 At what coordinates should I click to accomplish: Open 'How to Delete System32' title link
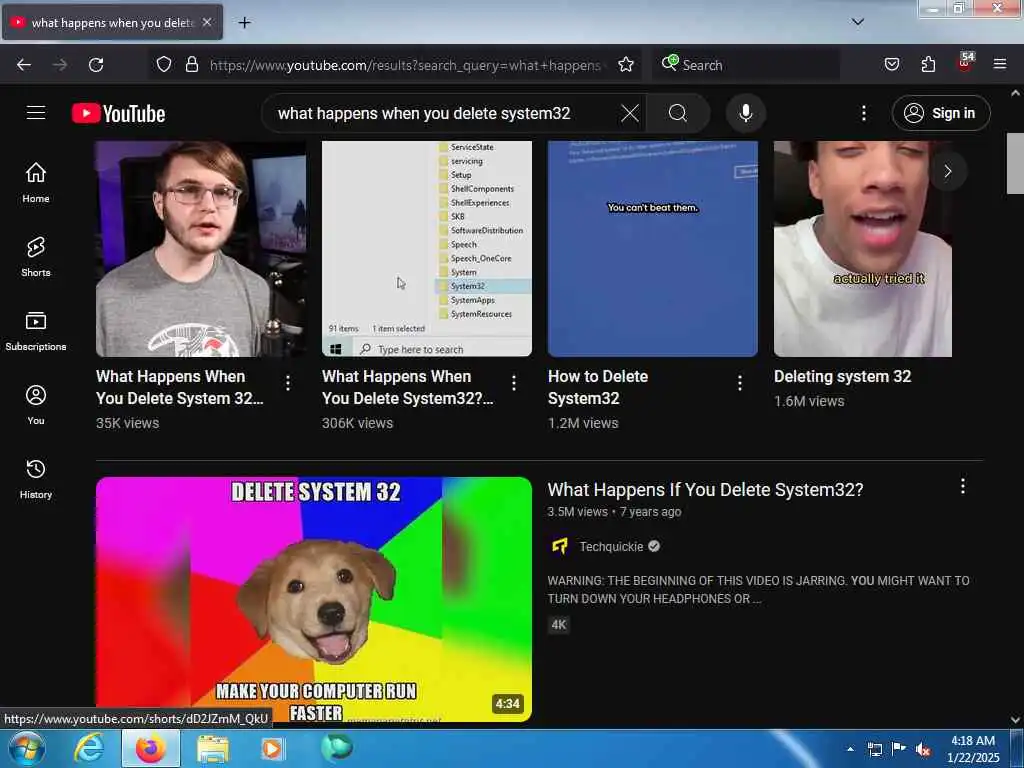(598, 387)
